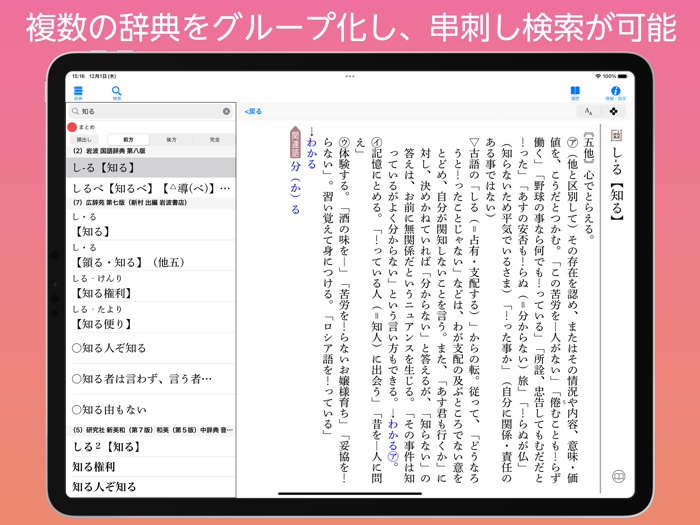The image size is (700, 525).
Task: Select the 見出し search mode button
Action: [84, 140]
